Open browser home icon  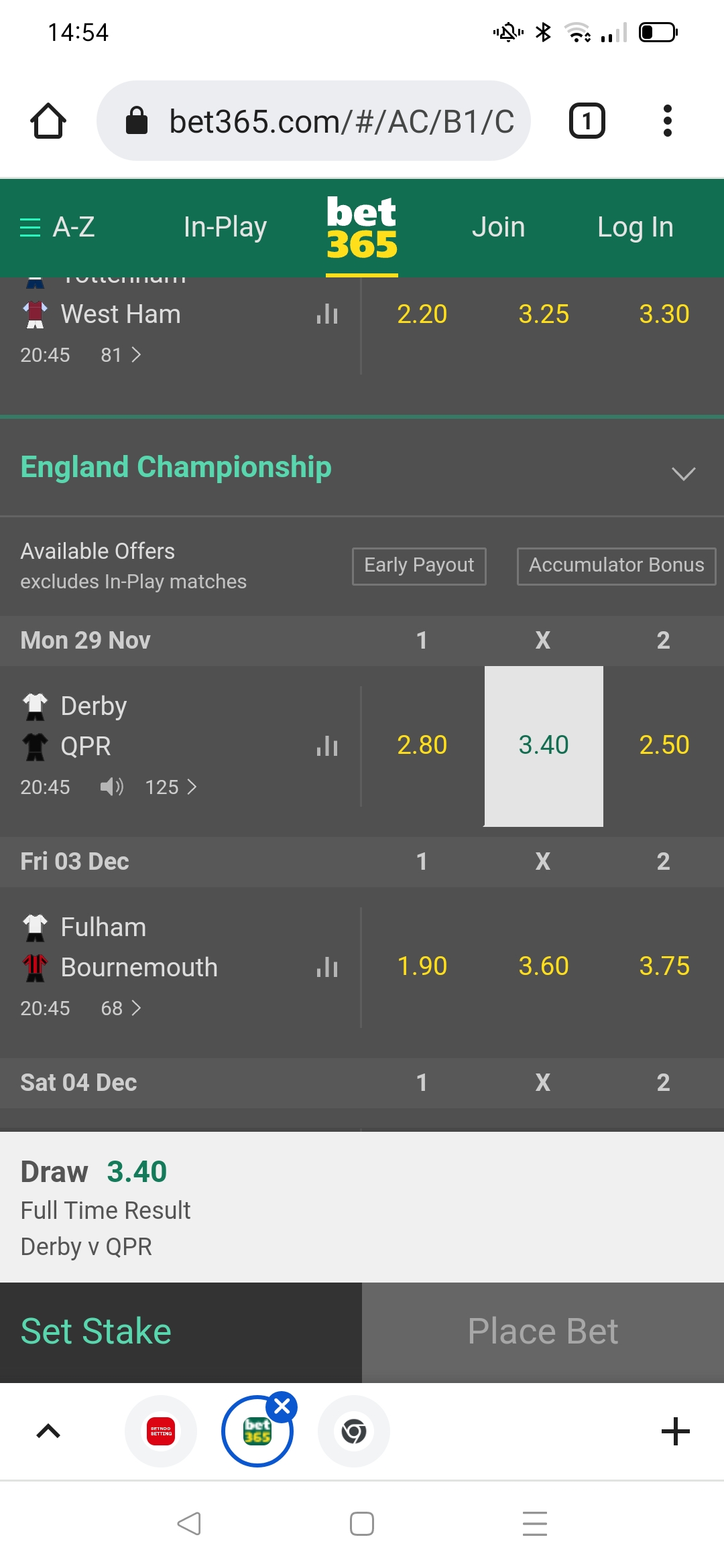click(48, 121)
